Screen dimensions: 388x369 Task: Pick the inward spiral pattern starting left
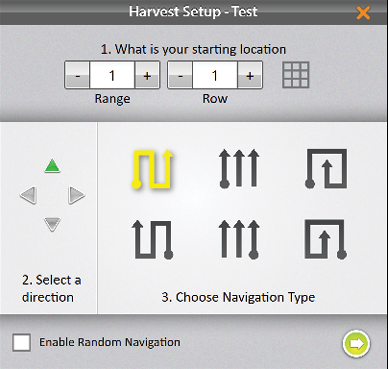[326, 169]
